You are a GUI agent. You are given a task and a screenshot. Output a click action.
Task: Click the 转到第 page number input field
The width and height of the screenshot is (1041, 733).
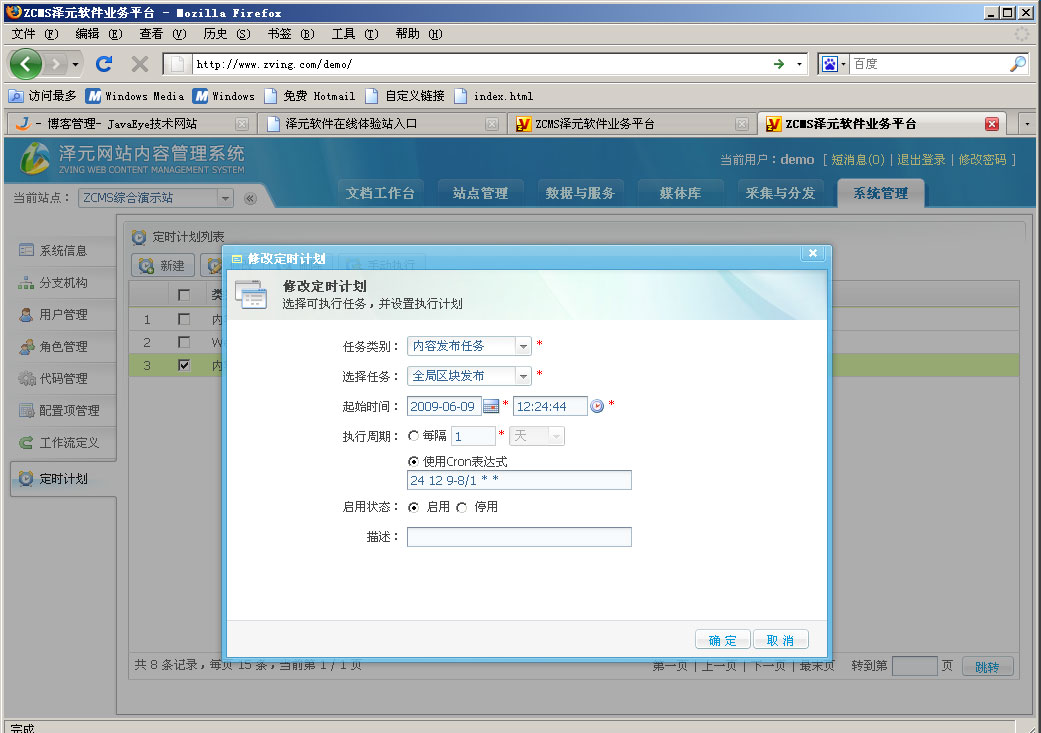click(915, 666)
